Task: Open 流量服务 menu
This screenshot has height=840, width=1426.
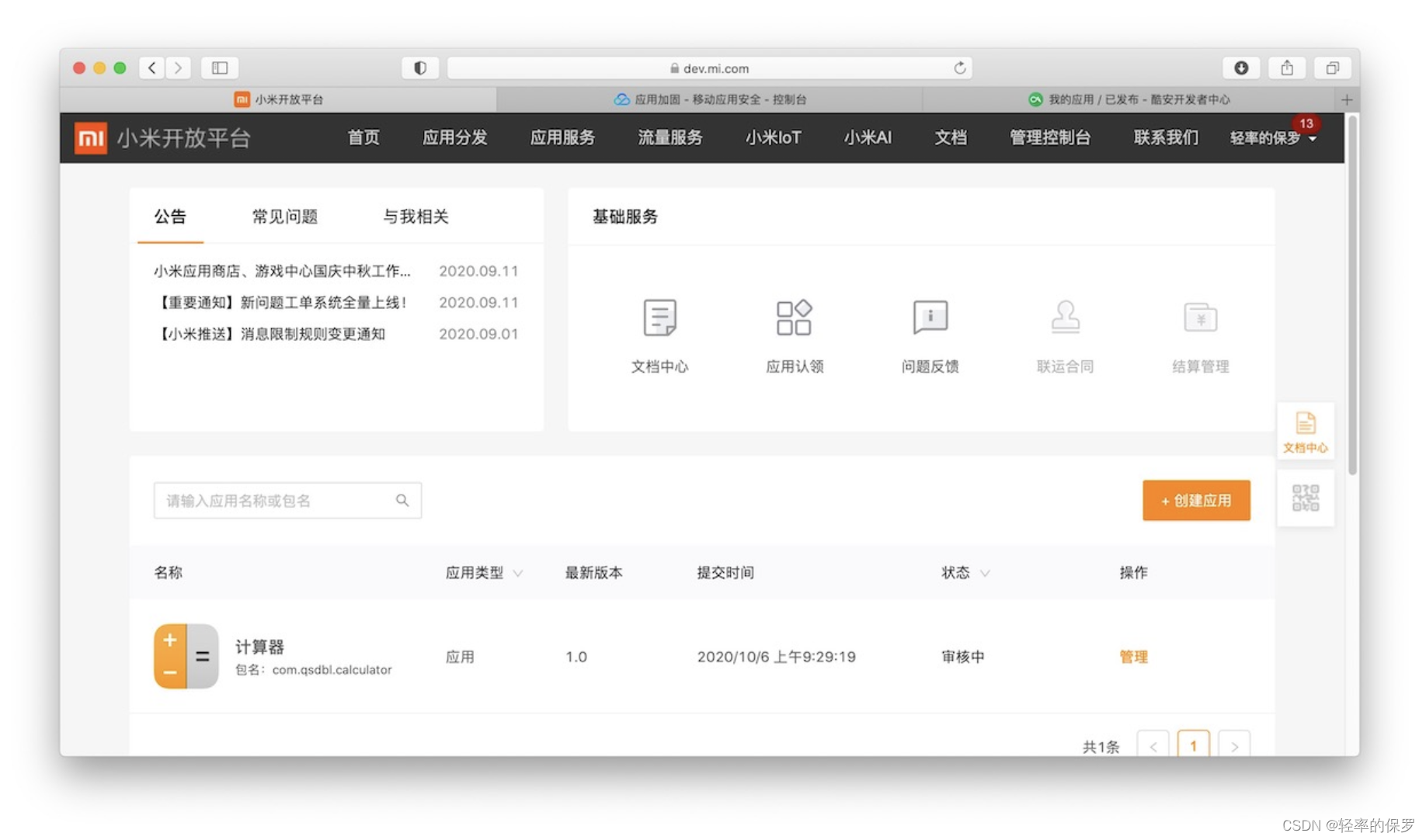Action: [x=670, y=138]
